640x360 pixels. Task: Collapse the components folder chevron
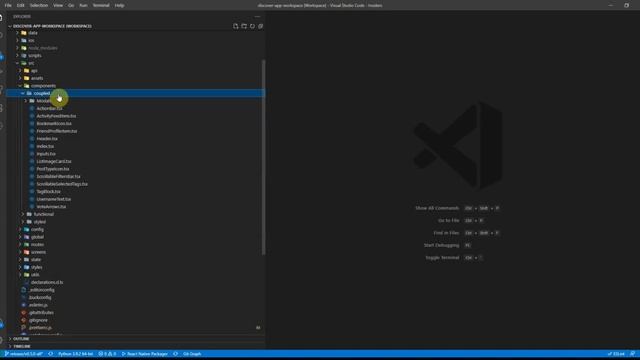pos(20,86)
